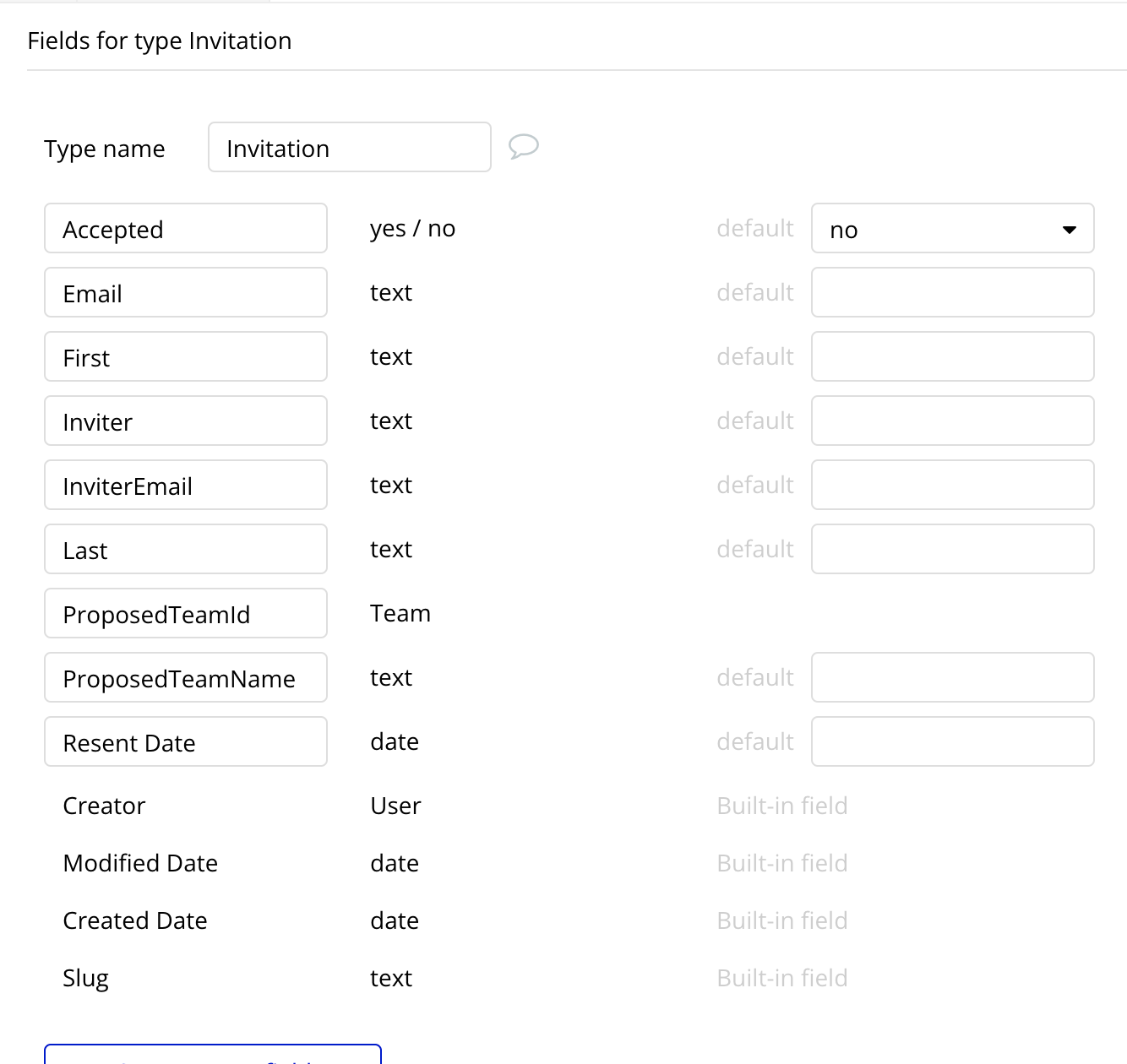Click the default value box for InviterEmail

coord(952,486)
